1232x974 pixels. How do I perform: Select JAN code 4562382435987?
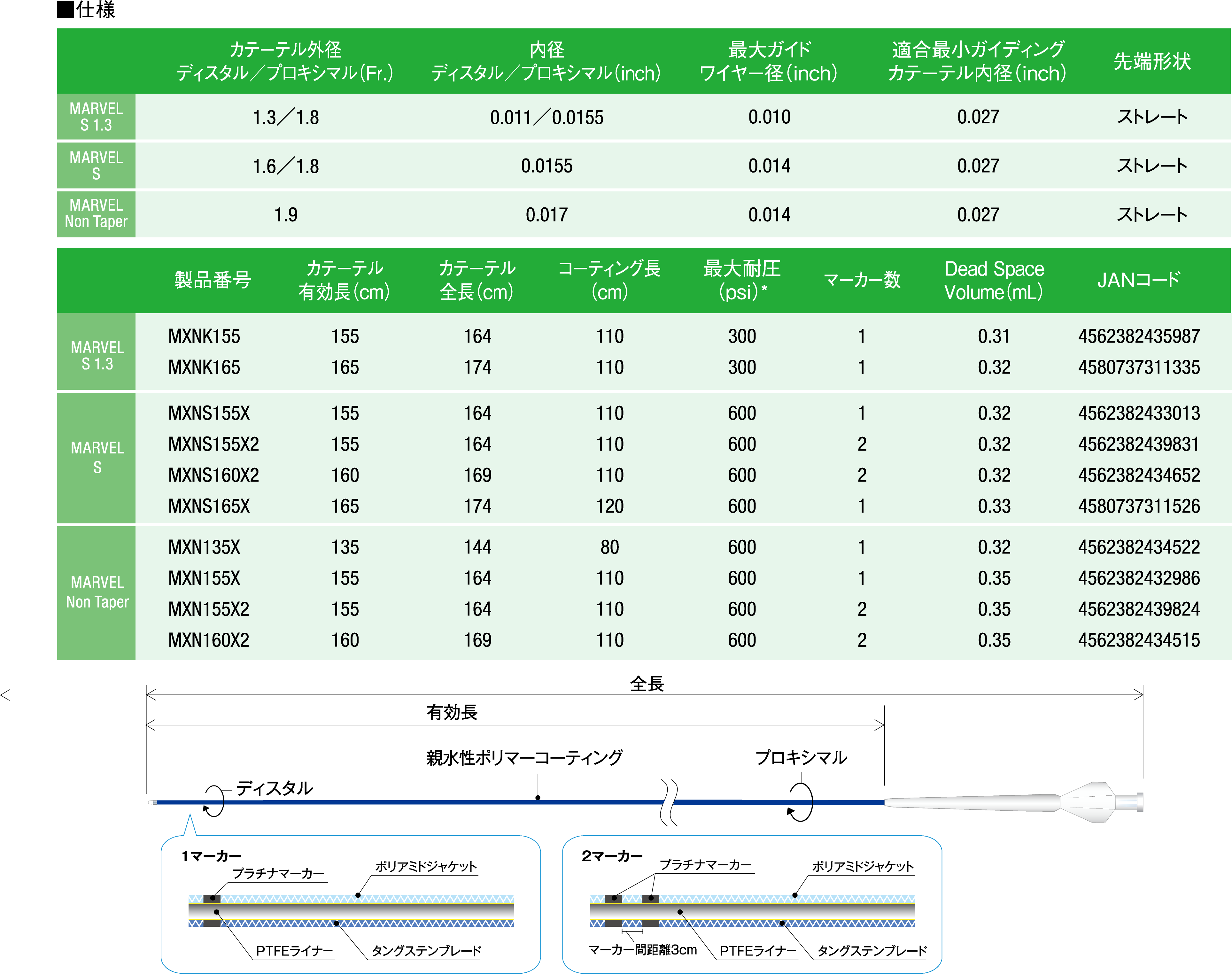pos(1138,336)
